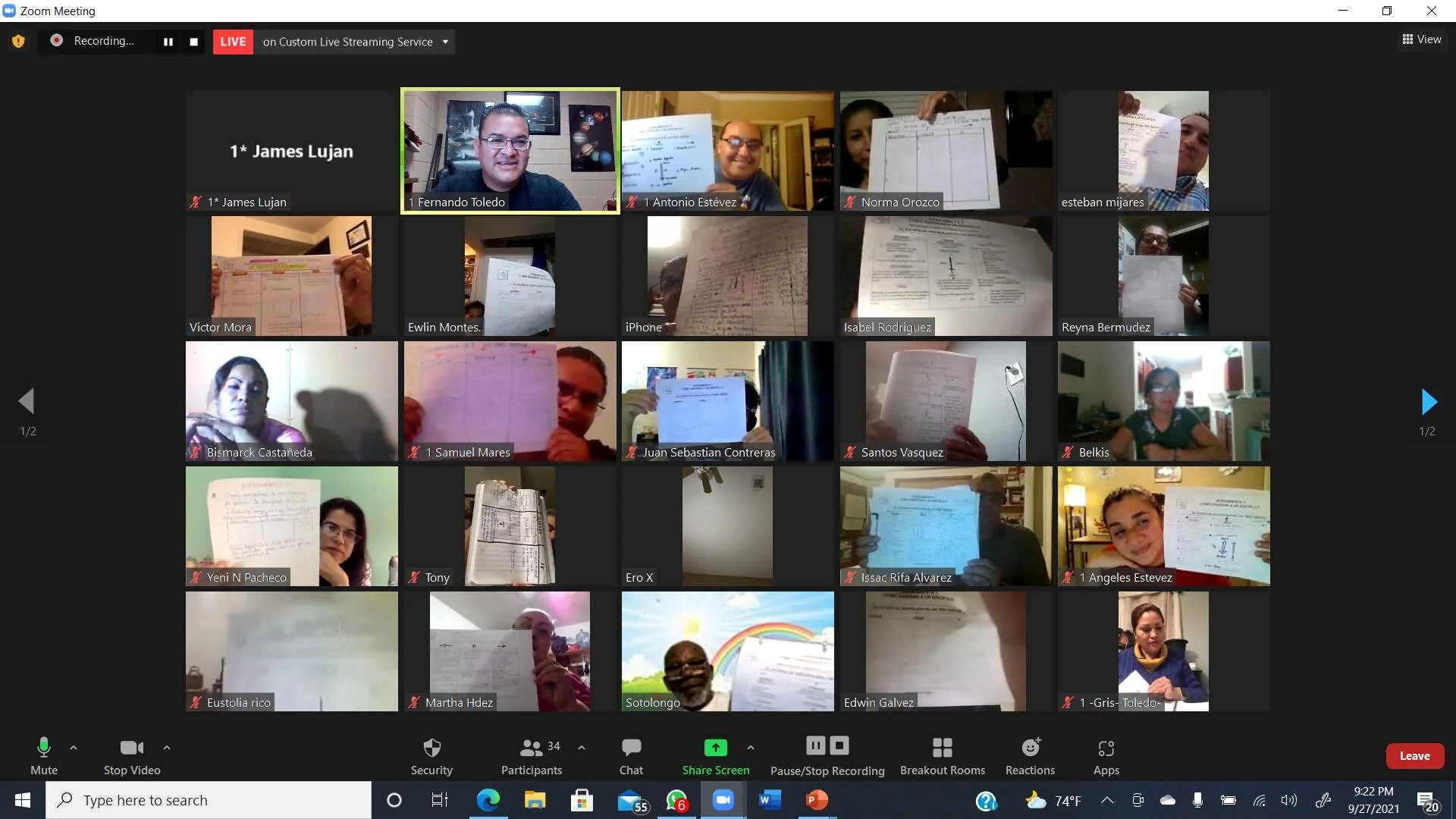The height and width of the screenshot is (819, 1456).
Task: Expand audio settings next to Mute
Action: pyautogui.click(x=74, y=747)
